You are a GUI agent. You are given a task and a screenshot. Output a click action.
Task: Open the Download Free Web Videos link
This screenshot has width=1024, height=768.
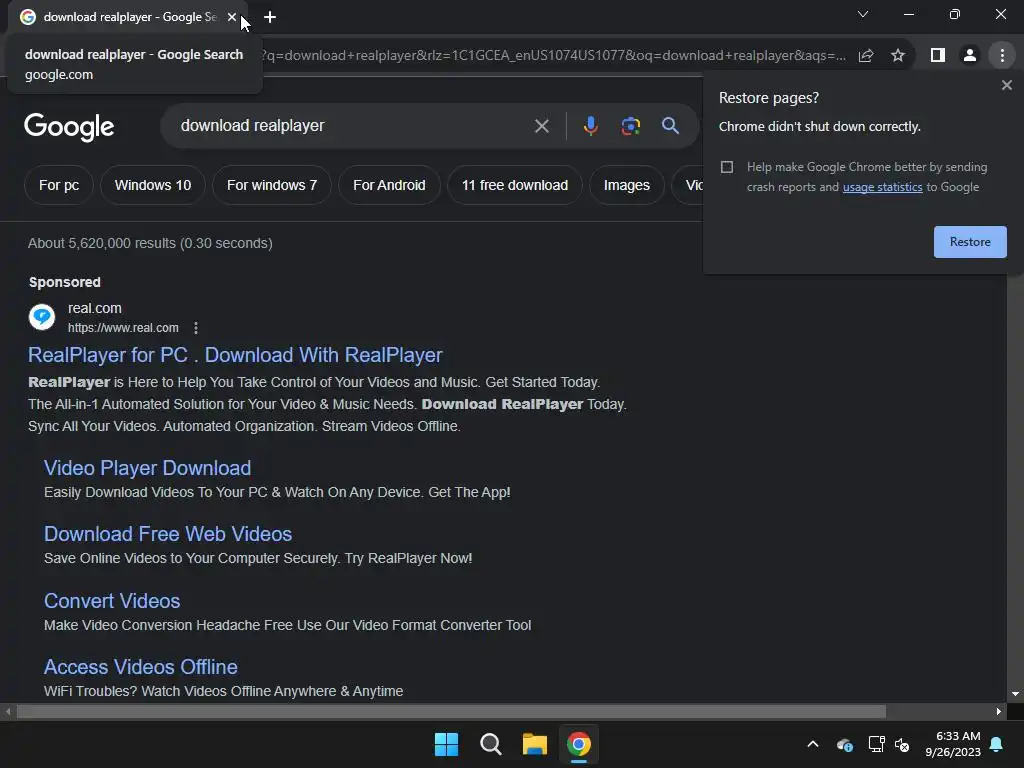(168, 534)
